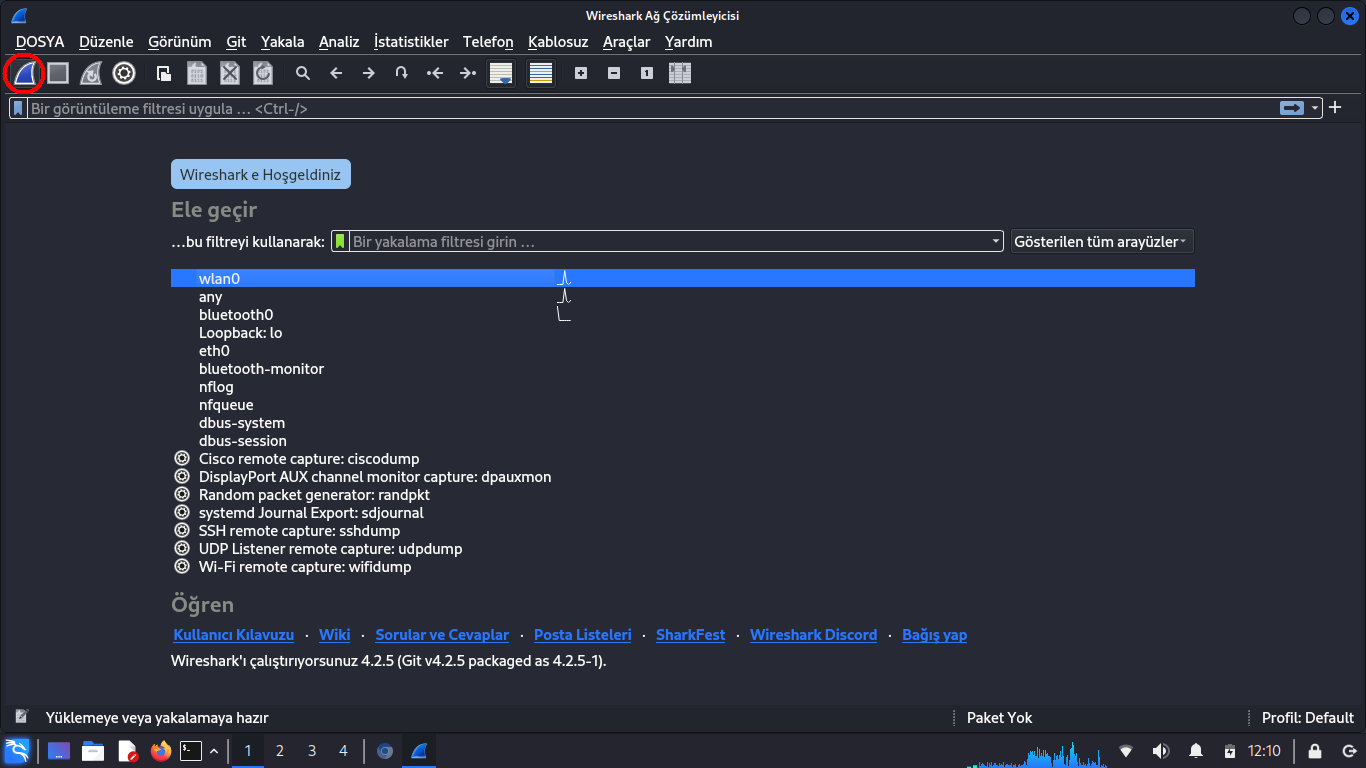
Task: Open the capture filter history dropdown arrow
Action: point(996,242)
